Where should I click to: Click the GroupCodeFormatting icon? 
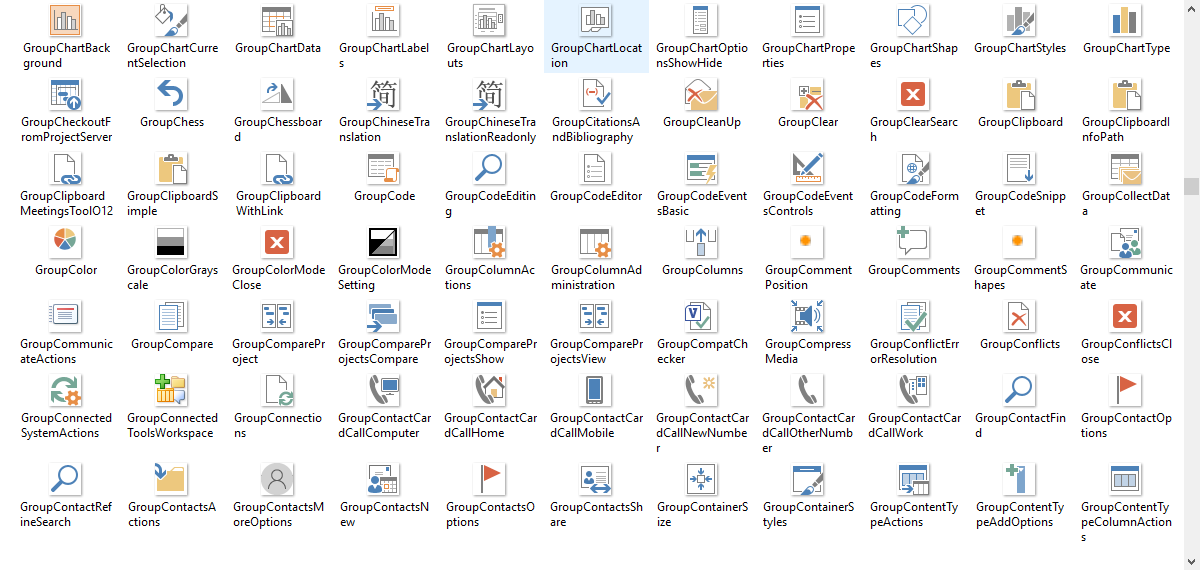(x=914, y=169)
